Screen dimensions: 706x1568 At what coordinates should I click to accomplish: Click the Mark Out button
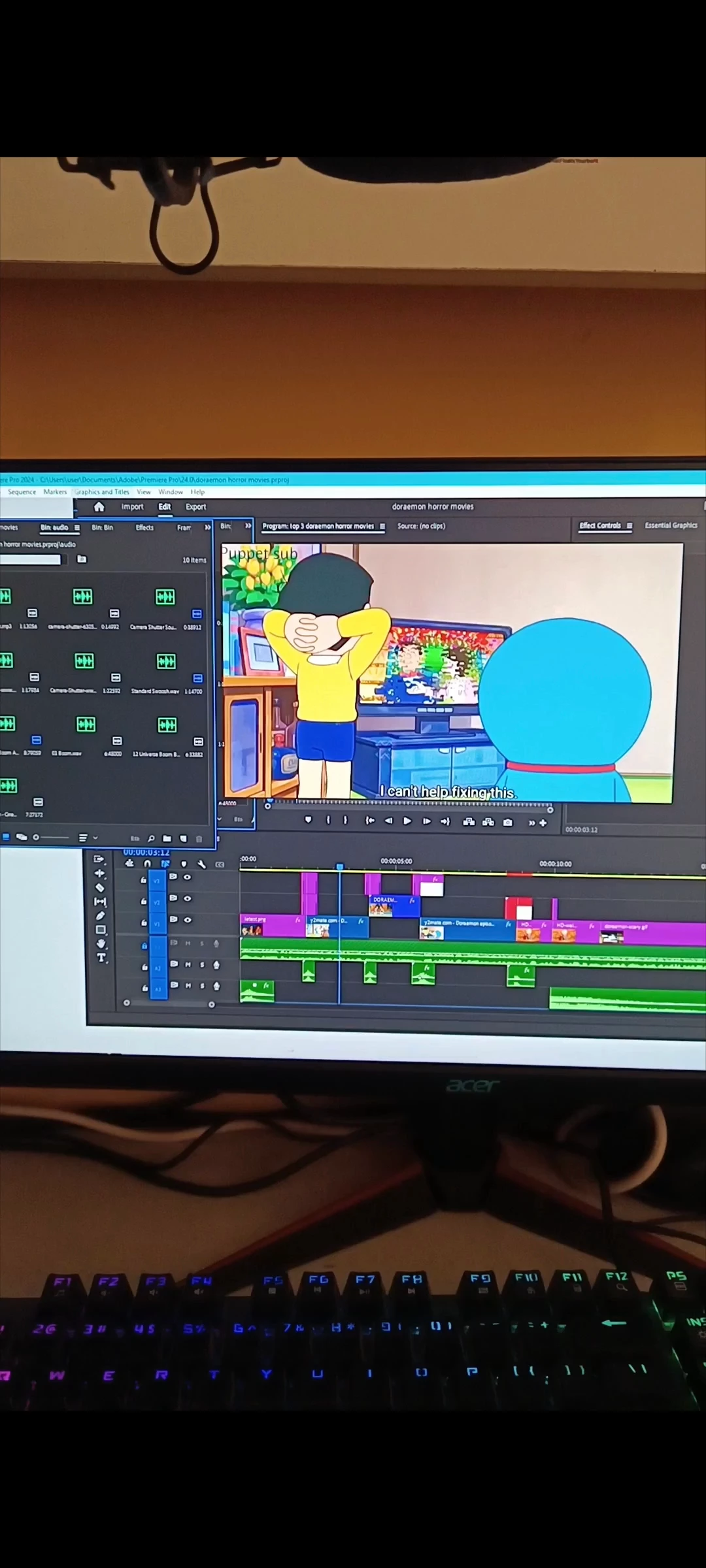click(x=346, y=820)
